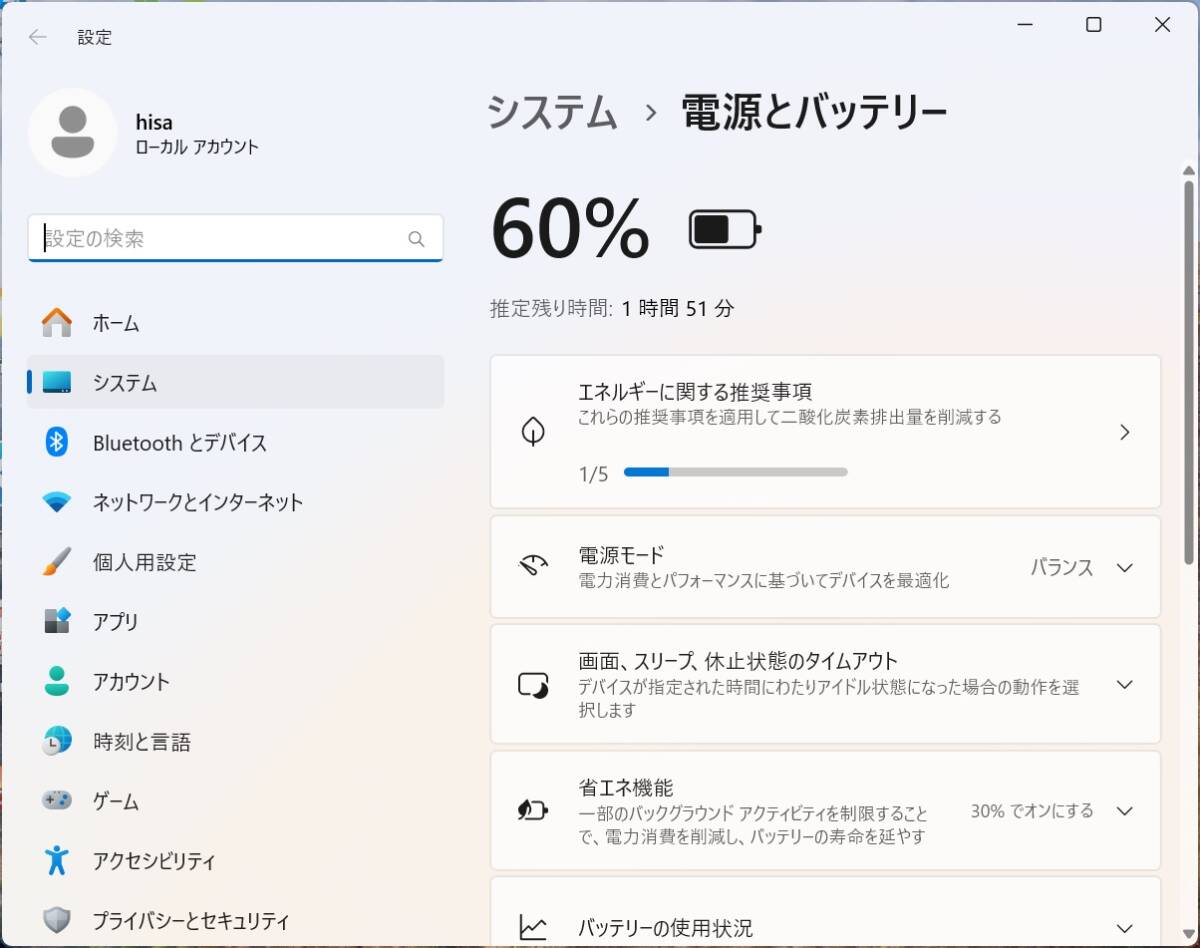Click the back arrow button
The width and height of the screenshot is (1200, 948).
(x=38, y=37)
